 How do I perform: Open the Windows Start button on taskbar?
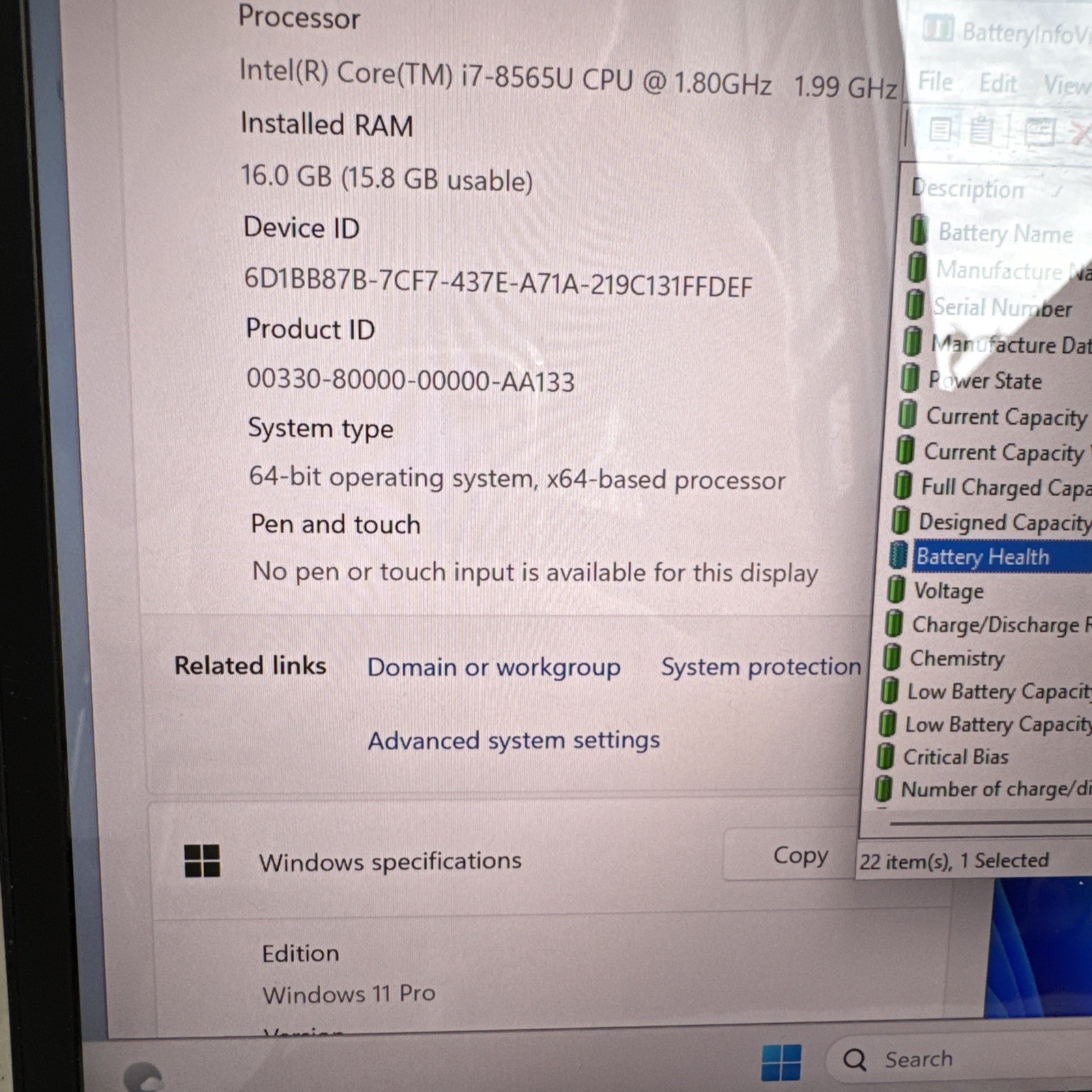pos(781,1062)
